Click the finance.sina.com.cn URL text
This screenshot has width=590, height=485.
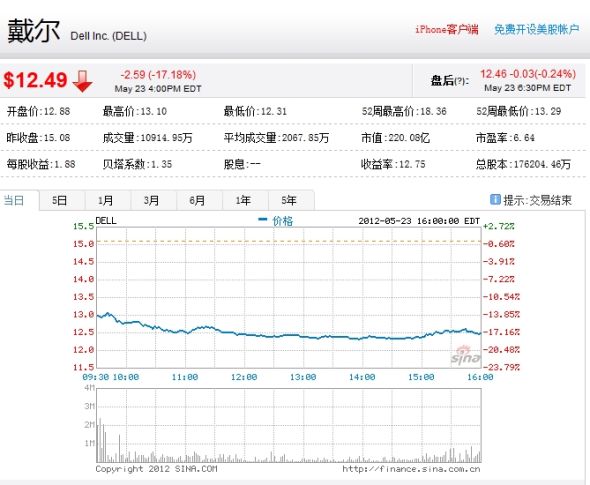coord(411,469)
